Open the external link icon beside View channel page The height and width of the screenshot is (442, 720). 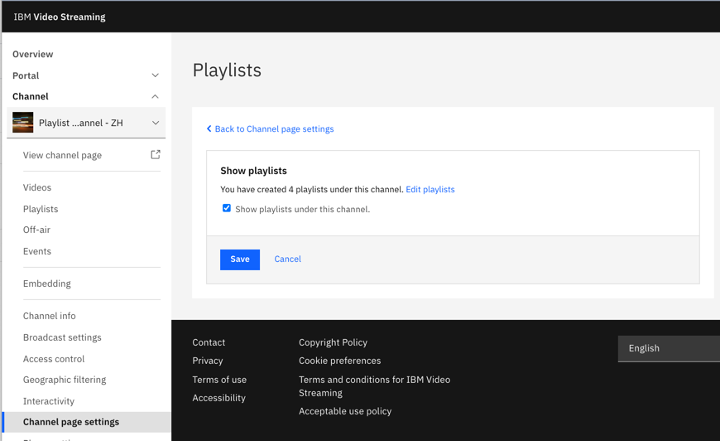click(156, 155)
